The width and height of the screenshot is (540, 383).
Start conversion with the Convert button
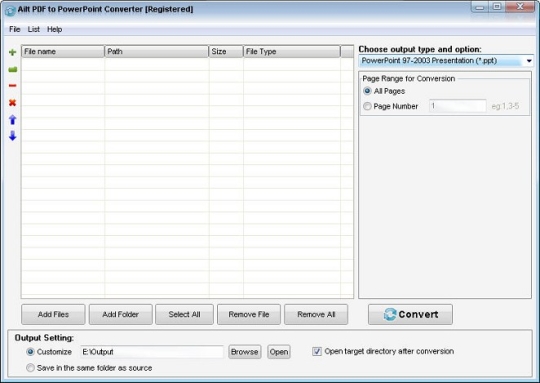[x=410, y=314]
